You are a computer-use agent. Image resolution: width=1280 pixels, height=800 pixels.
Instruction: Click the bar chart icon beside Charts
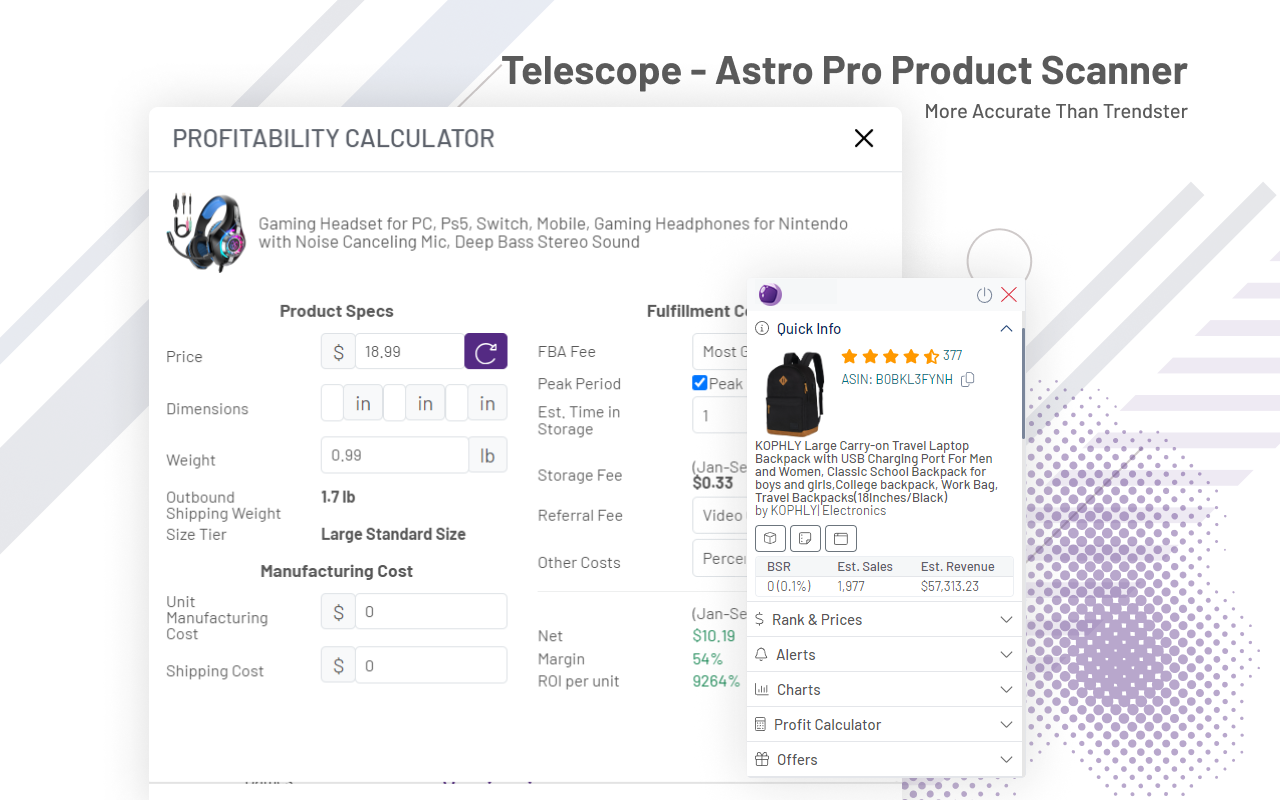pos(762,689)
